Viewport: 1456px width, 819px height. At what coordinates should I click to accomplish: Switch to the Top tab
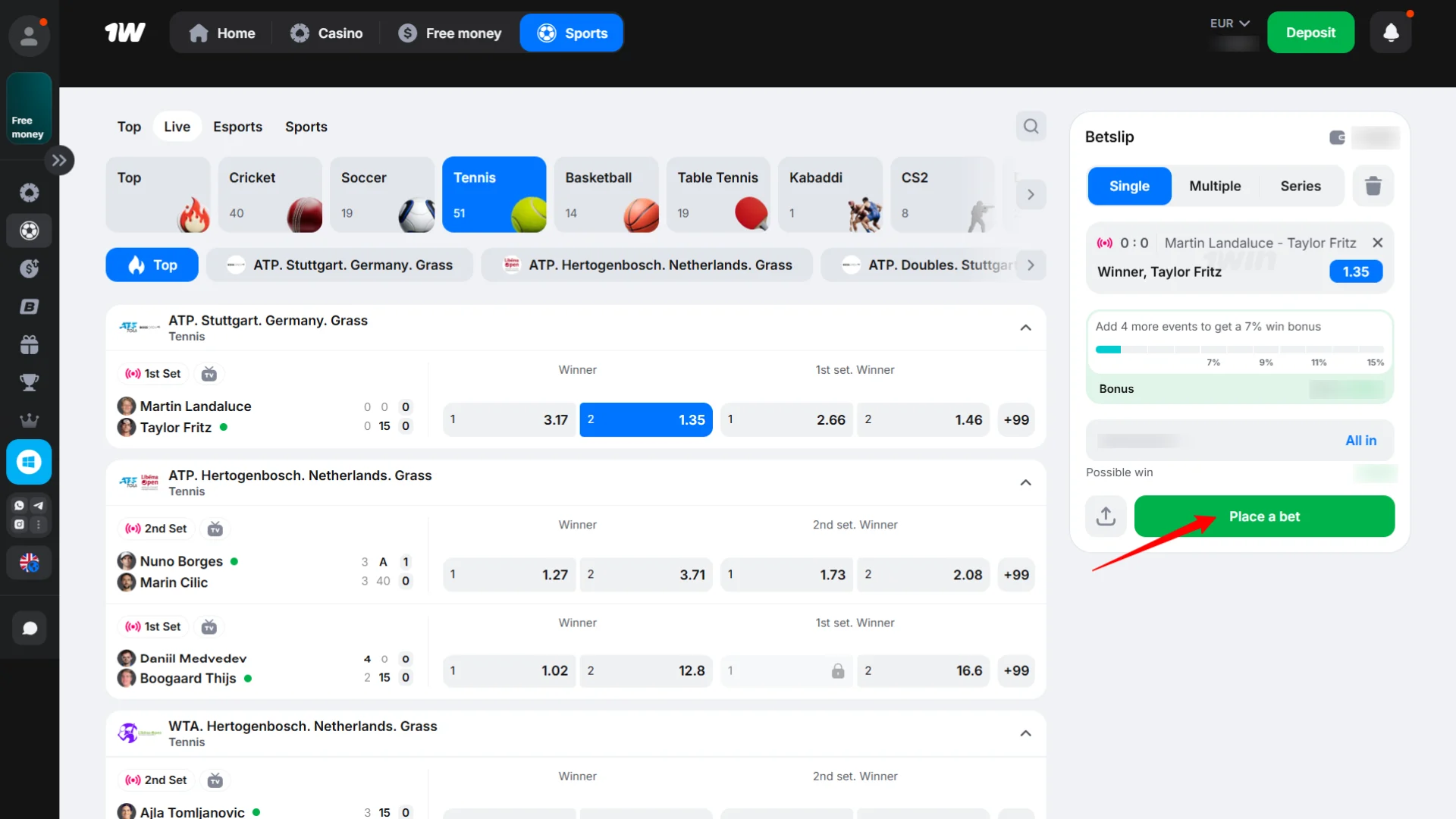click(x=129, y=127)
